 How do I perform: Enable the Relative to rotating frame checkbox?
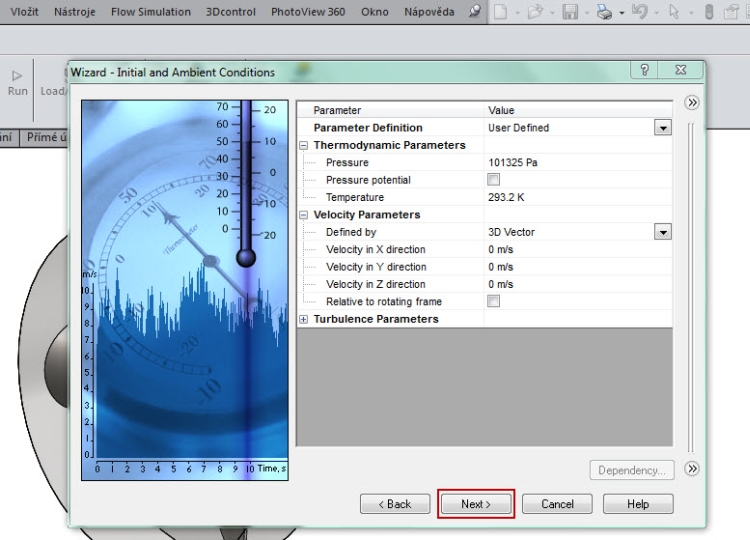coord(493,301)
